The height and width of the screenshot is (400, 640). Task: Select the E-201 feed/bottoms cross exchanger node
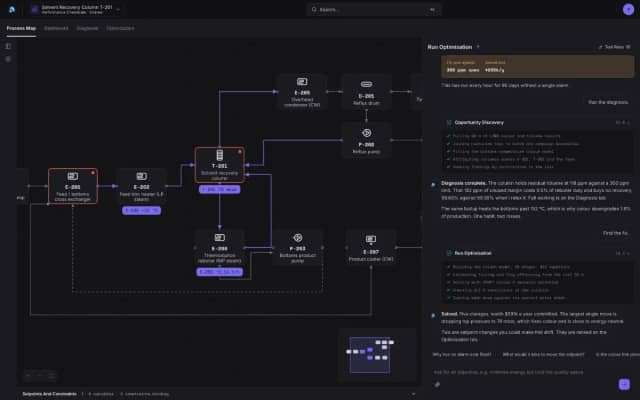[73, 186]
